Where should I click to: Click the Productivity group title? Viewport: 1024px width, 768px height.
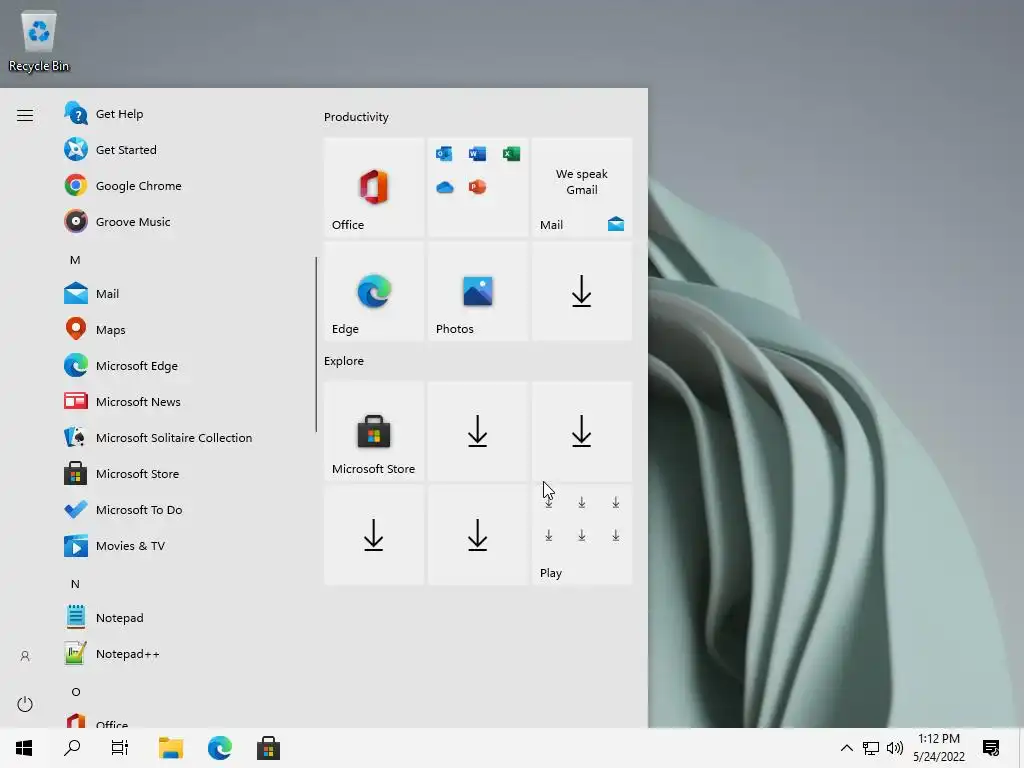click(356, 117)
